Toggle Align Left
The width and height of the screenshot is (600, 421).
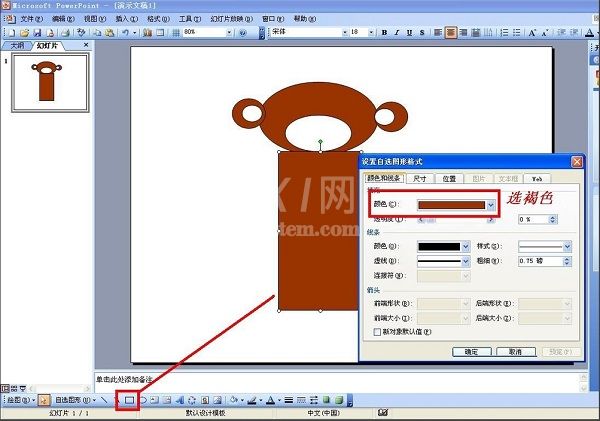(x=438, y=33)
